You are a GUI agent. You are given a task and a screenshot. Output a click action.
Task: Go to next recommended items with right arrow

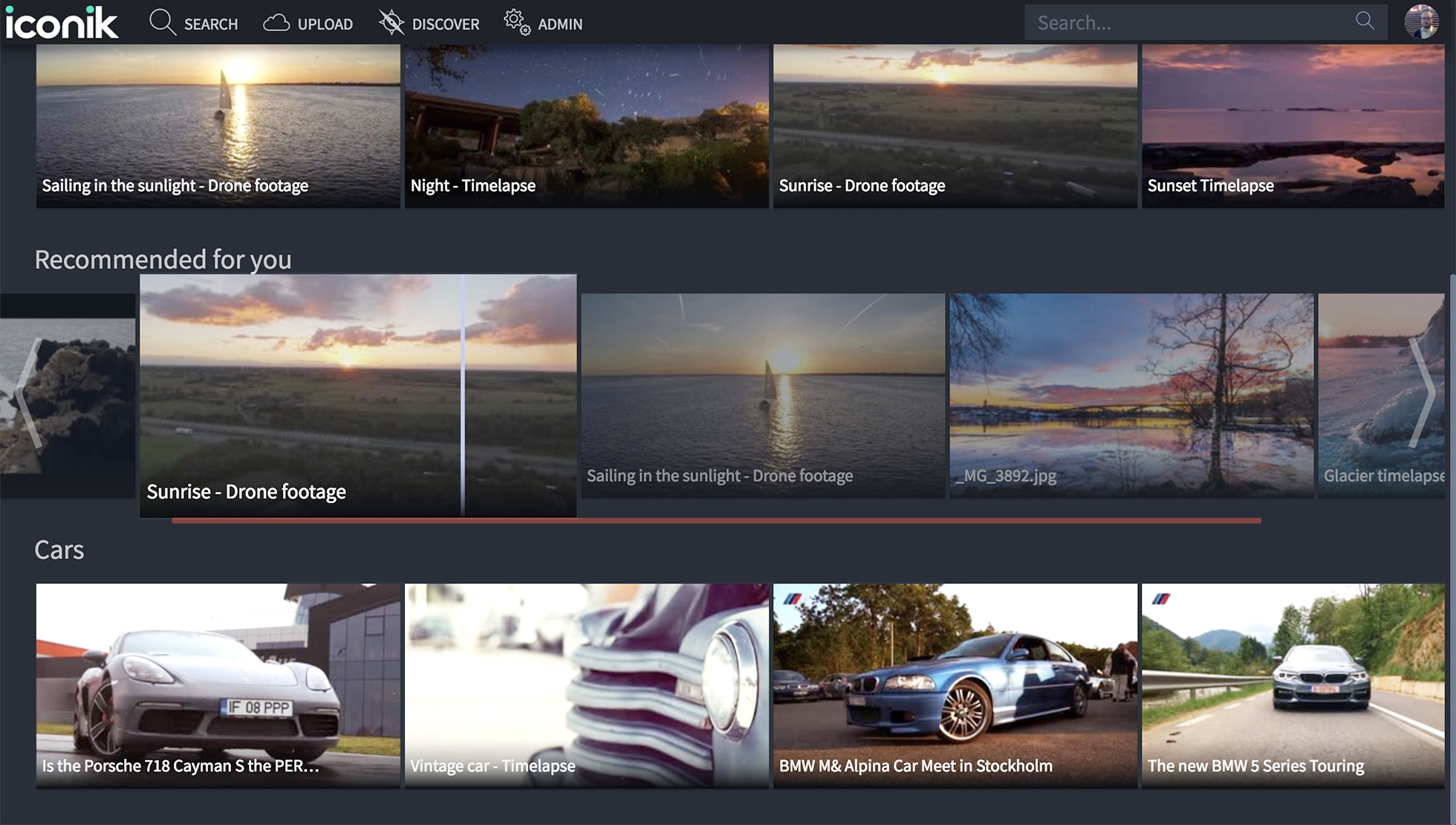pyautogui.click(x=1422, y=392)
